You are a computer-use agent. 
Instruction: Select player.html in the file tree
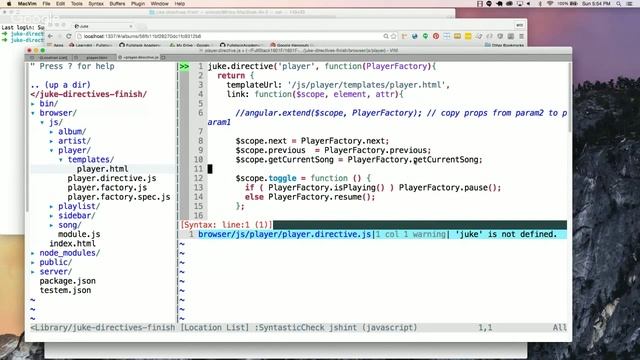click(x=102, y=169)
